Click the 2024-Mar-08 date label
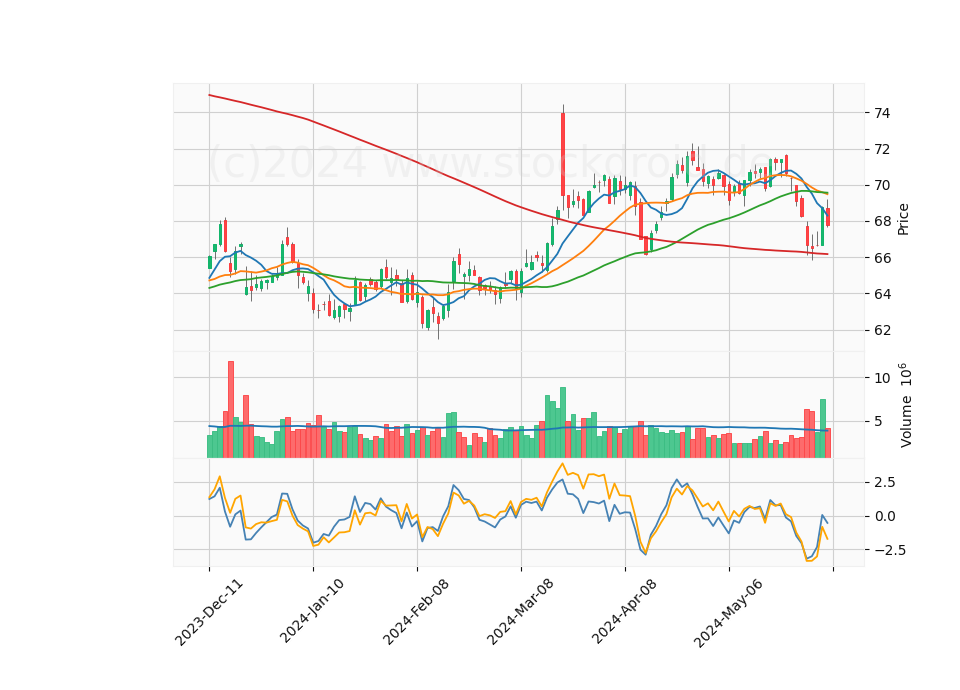Viewport: 960px width, 690px height. (x=520, y=611)
